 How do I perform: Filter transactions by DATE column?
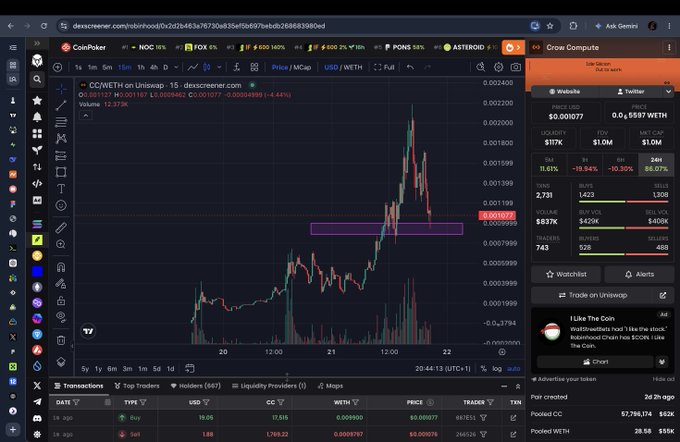(x=76, y=403)
